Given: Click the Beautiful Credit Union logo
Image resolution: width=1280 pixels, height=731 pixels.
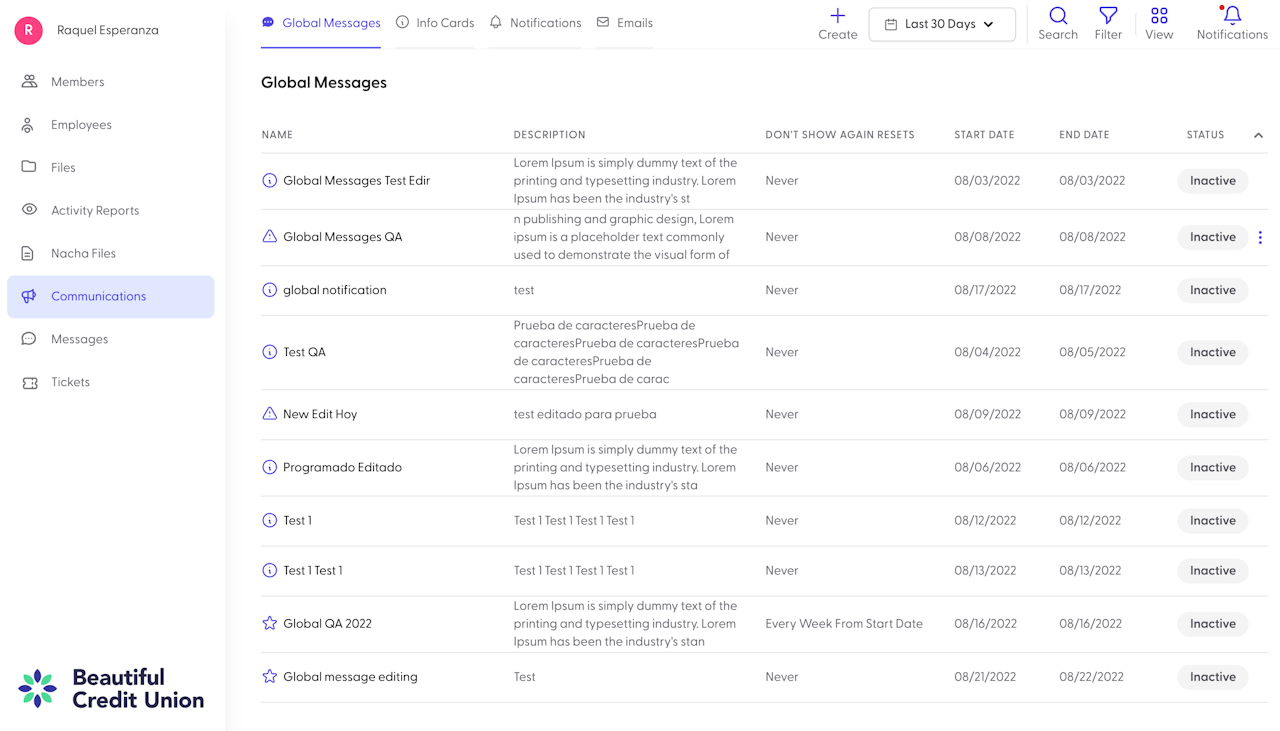Looking at the screenshot, I should [x=111, y=688].
